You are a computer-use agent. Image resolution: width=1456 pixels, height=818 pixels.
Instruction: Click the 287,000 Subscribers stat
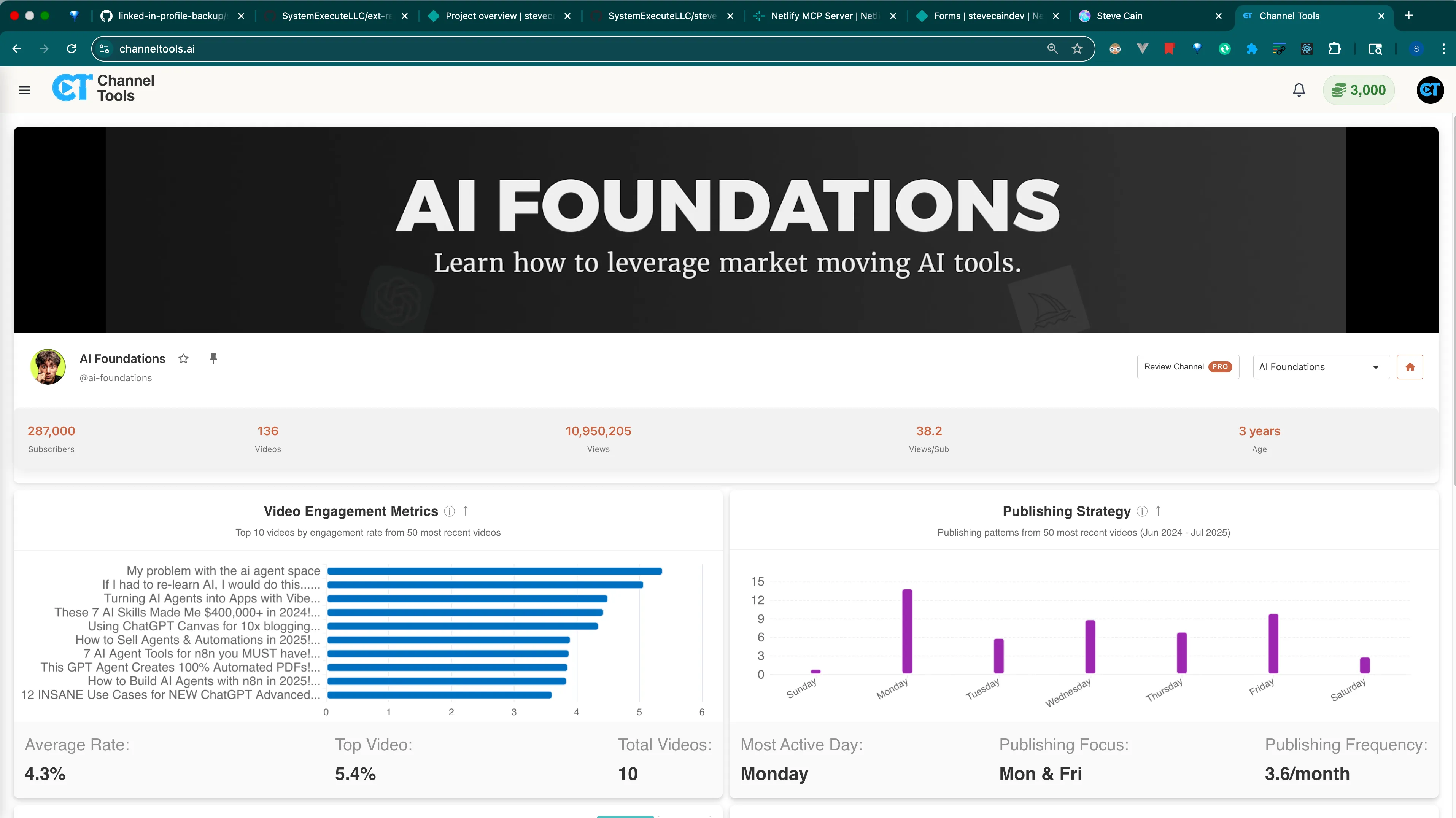click(51, 439)
